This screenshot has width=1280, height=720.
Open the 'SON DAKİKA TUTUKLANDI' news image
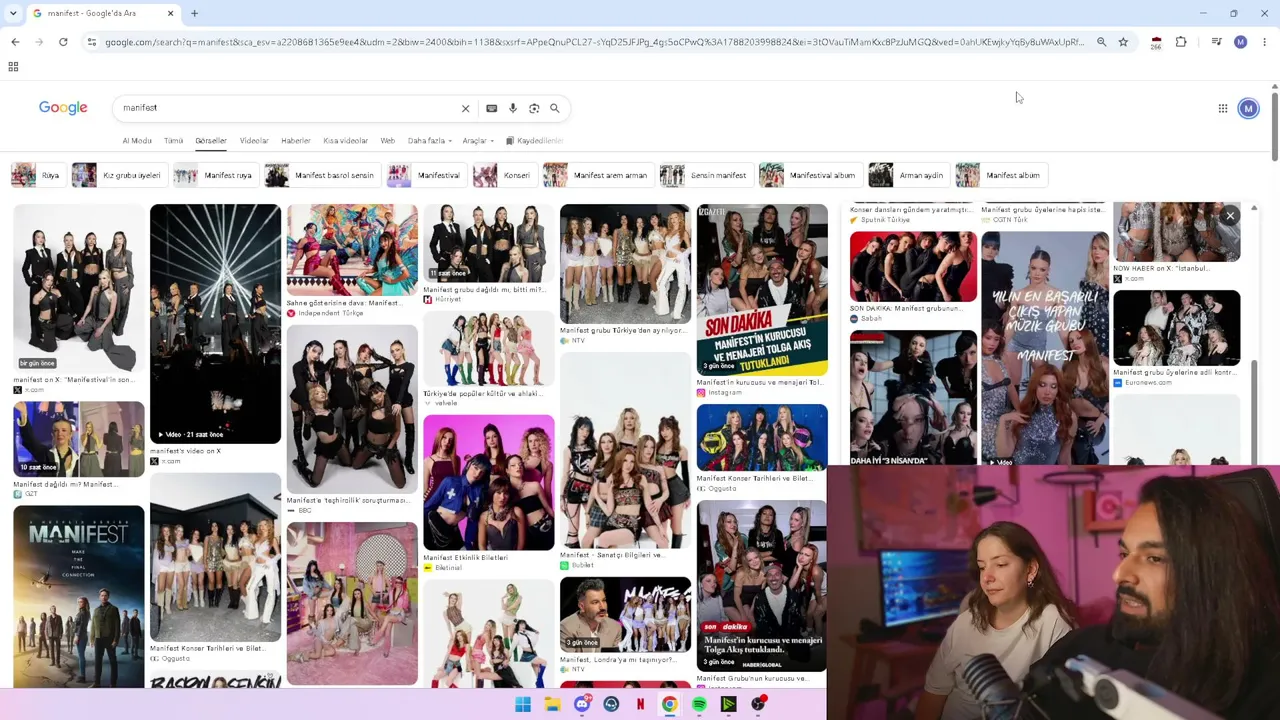pyautogui.click(x=762, y=290)
